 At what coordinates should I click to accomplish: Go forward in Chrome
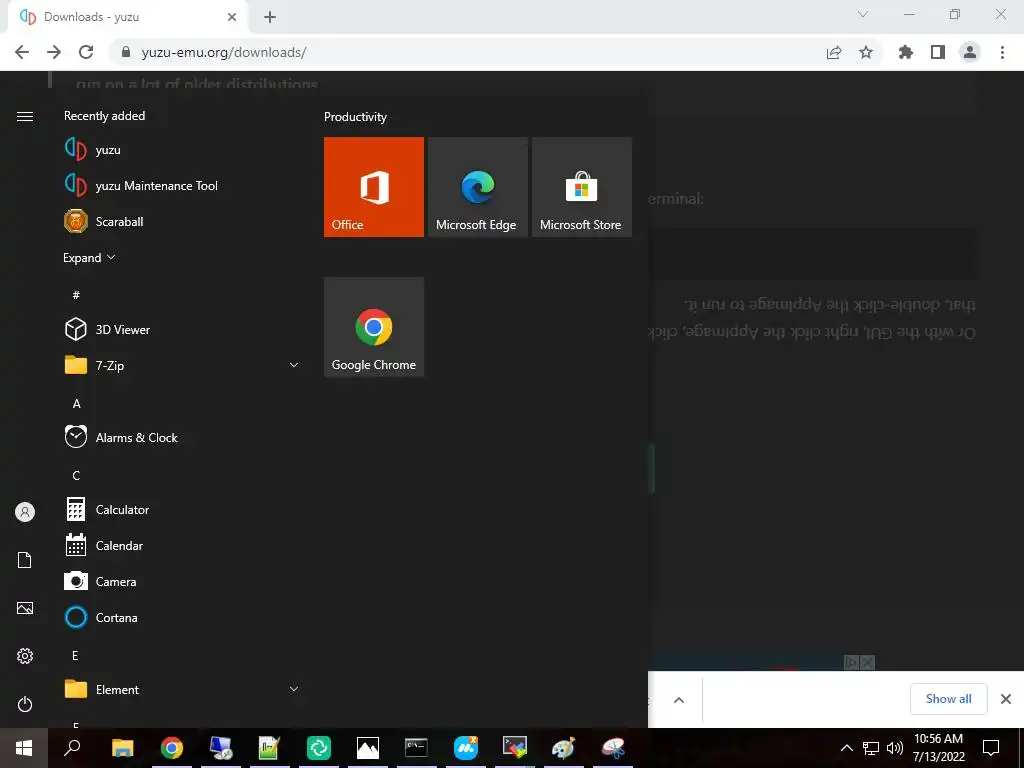54,52
